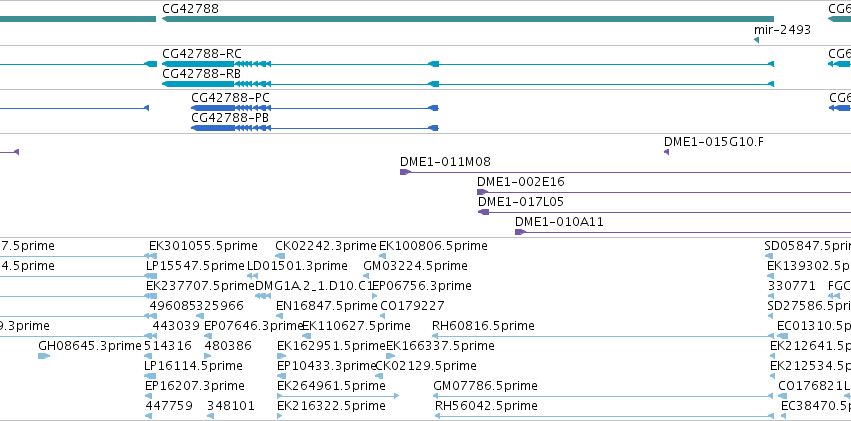Screen dimensions: 851x421
Task: Click the 443039 EST label
Action: coord(176,326)
